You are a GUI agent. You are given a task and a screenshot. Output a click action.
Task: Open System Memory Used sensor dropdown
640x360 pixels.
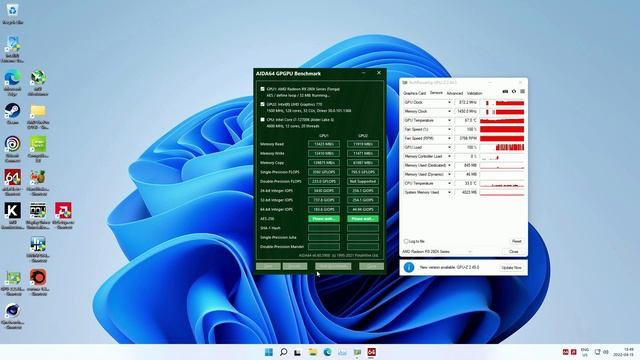click(x=449, y=192)
